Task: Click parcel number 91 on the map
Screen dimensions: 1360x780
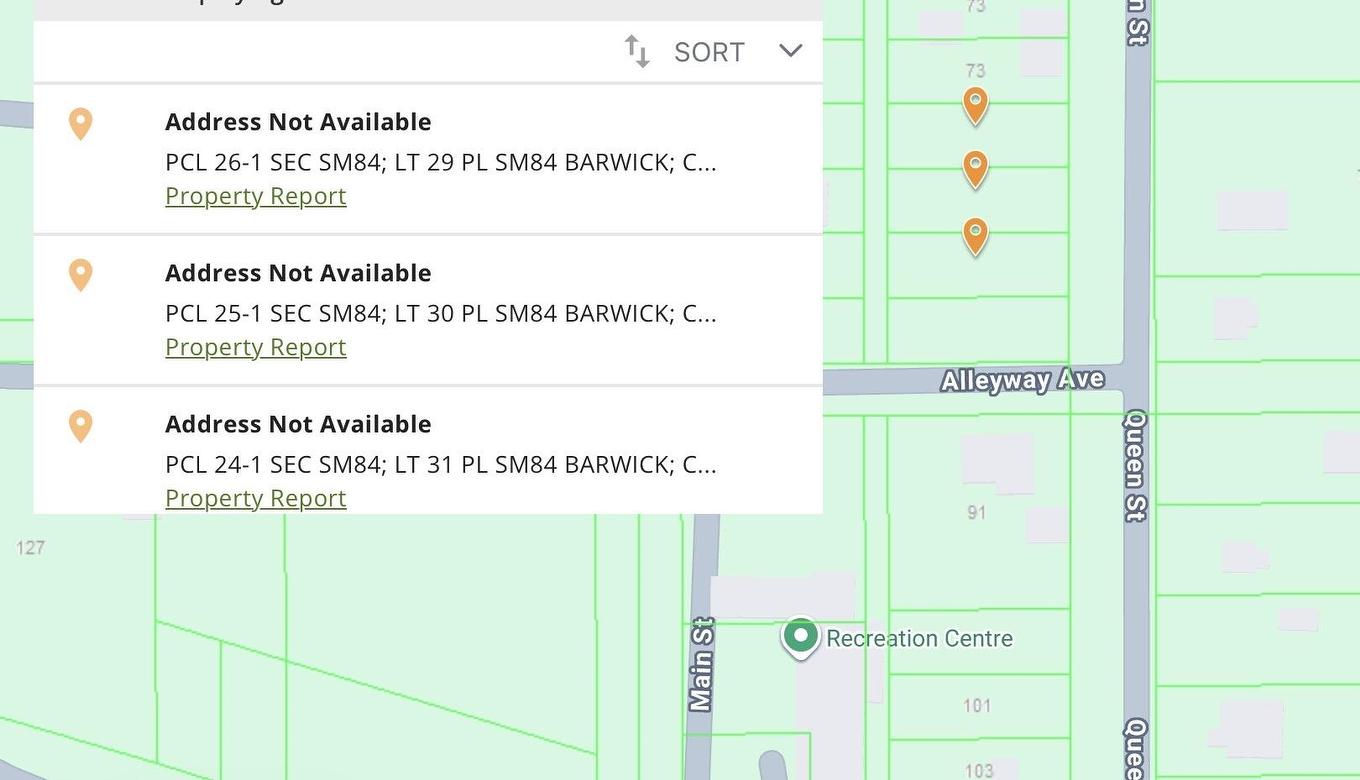Action: [x=976, y=513]
